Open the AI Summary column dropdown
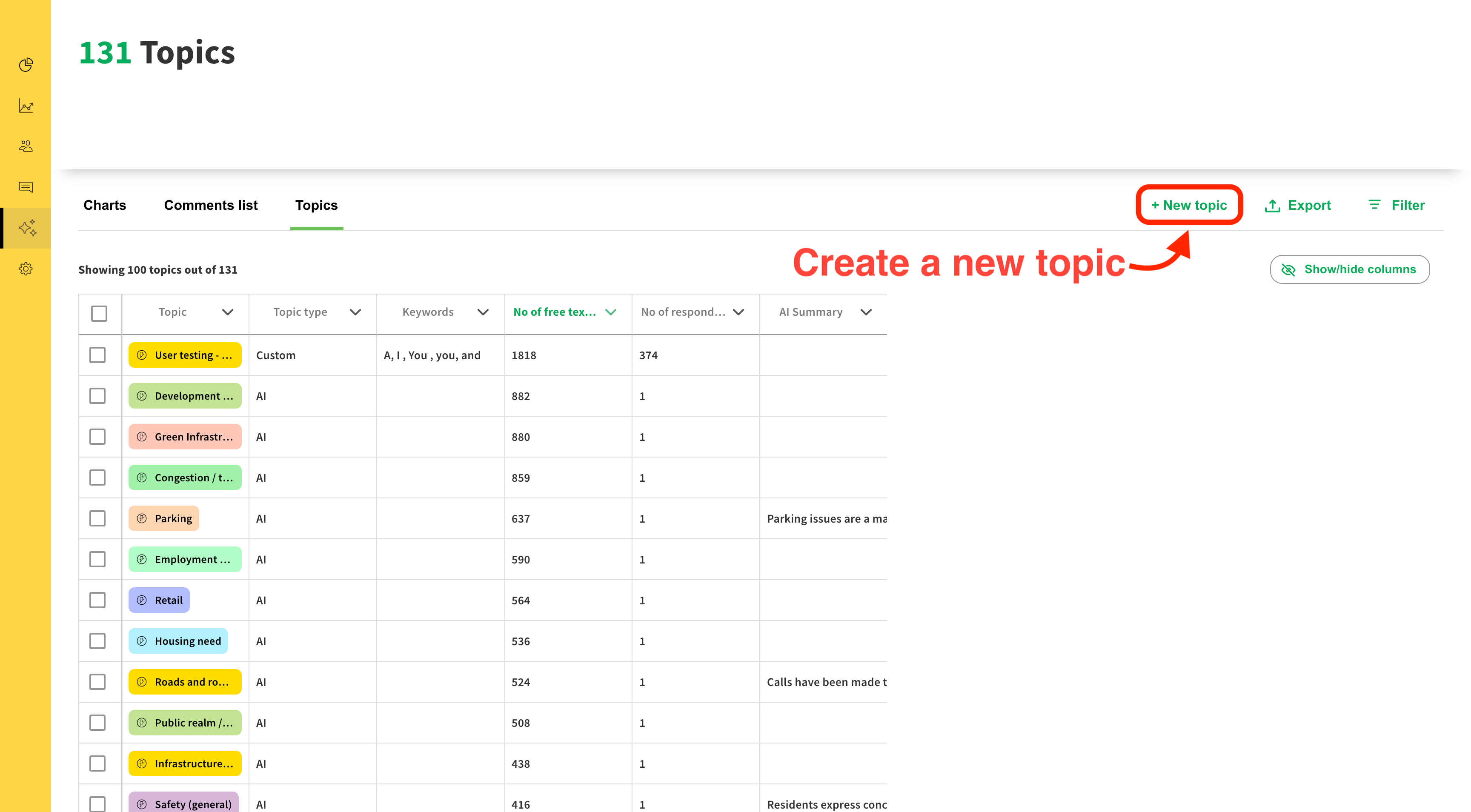Image resolution: width=1471 pixels, height=812 pixels. pos(866,312)
